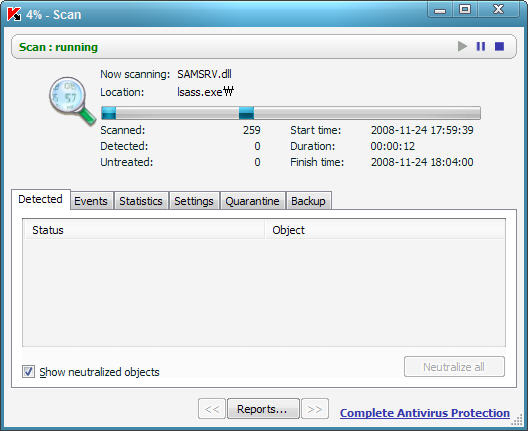528x431 pixels.
Task: Click the scan progress bar
Action: point(291,113)
